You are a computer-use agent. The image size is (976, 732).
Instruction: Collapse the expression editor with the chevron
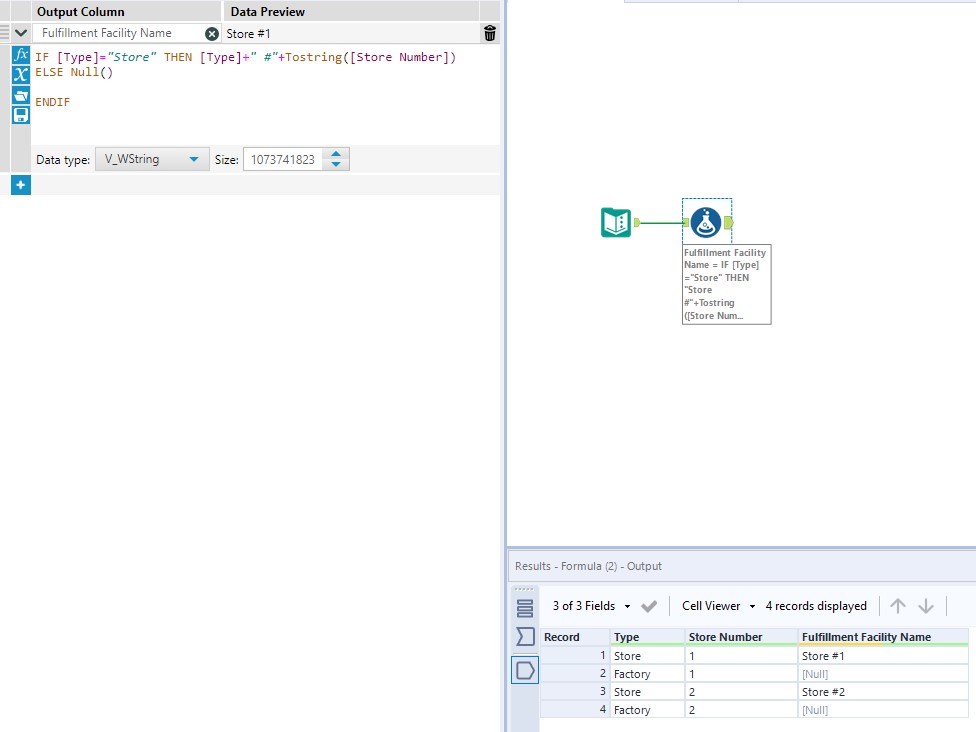point(20,32)
